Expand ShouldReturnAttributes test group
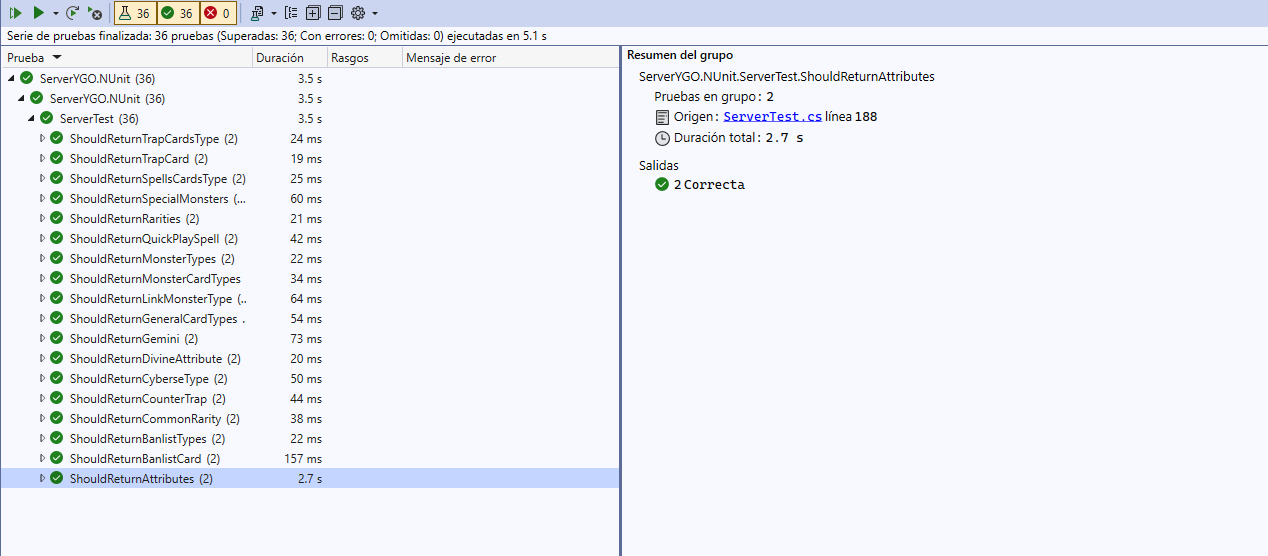The height and width of the screenshot is (556, 1268). 42,478
